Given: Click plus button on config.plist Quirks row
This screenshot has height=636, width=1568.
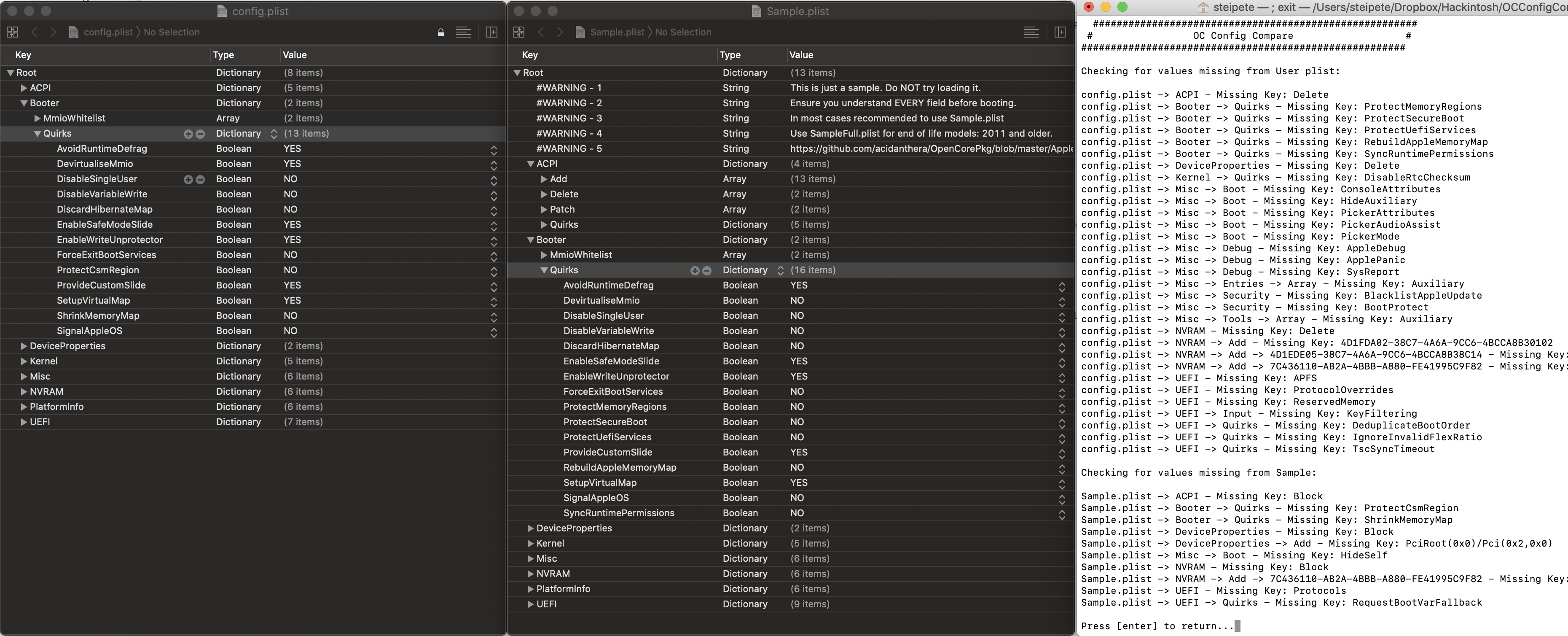Looking at the screenshot, I should [188, 134].
